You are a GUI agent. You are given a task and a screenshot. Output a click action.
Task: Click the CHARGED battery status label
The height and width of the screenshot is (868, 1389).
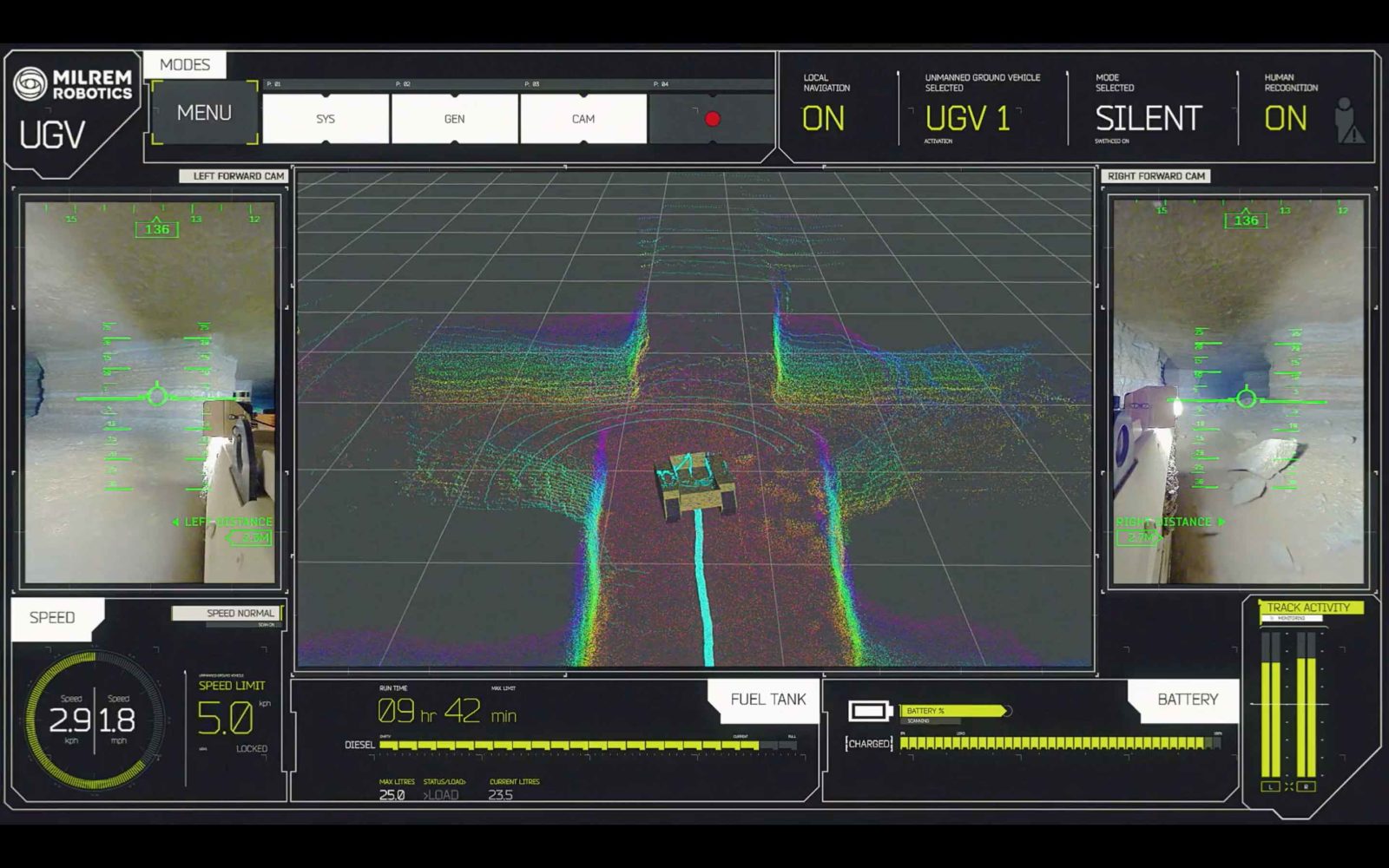tap(869, 744)
